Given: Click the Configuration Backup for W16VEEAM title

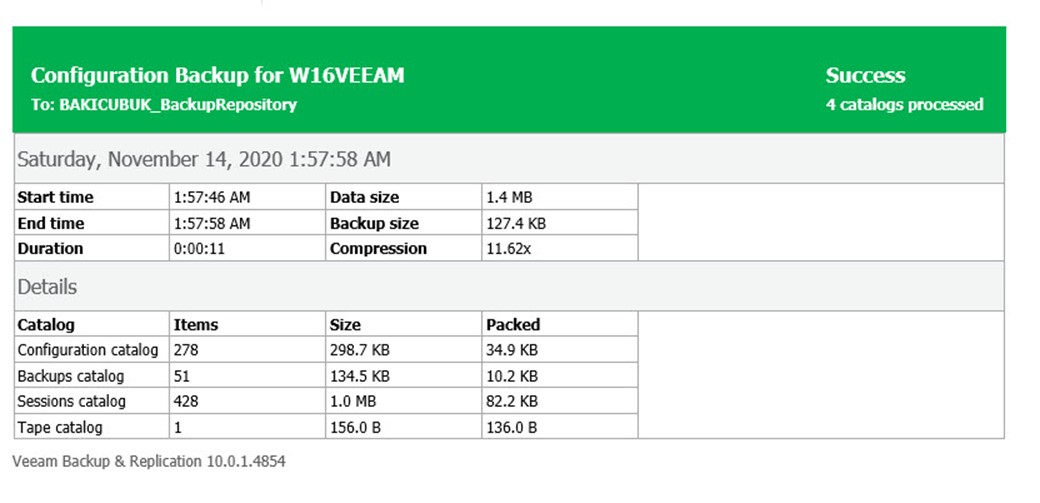Looking at the screenshot, I should (x=218, y=76).
